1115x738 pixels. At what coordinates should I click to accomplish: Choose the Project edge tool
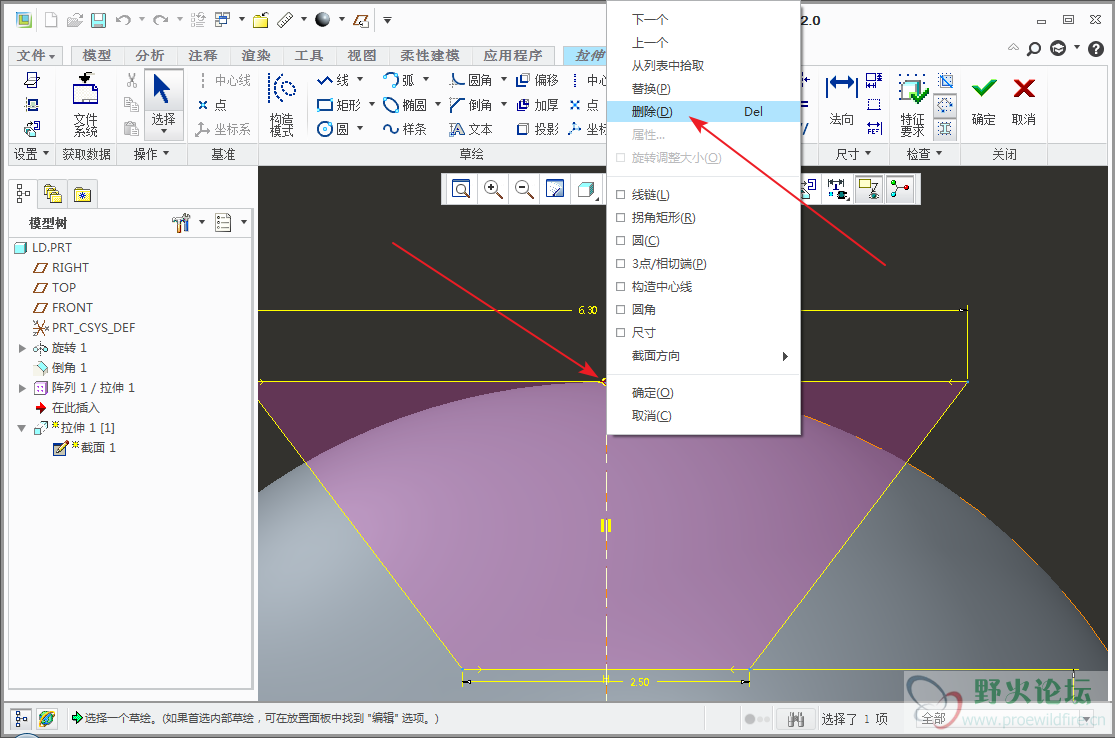[538, 129]
